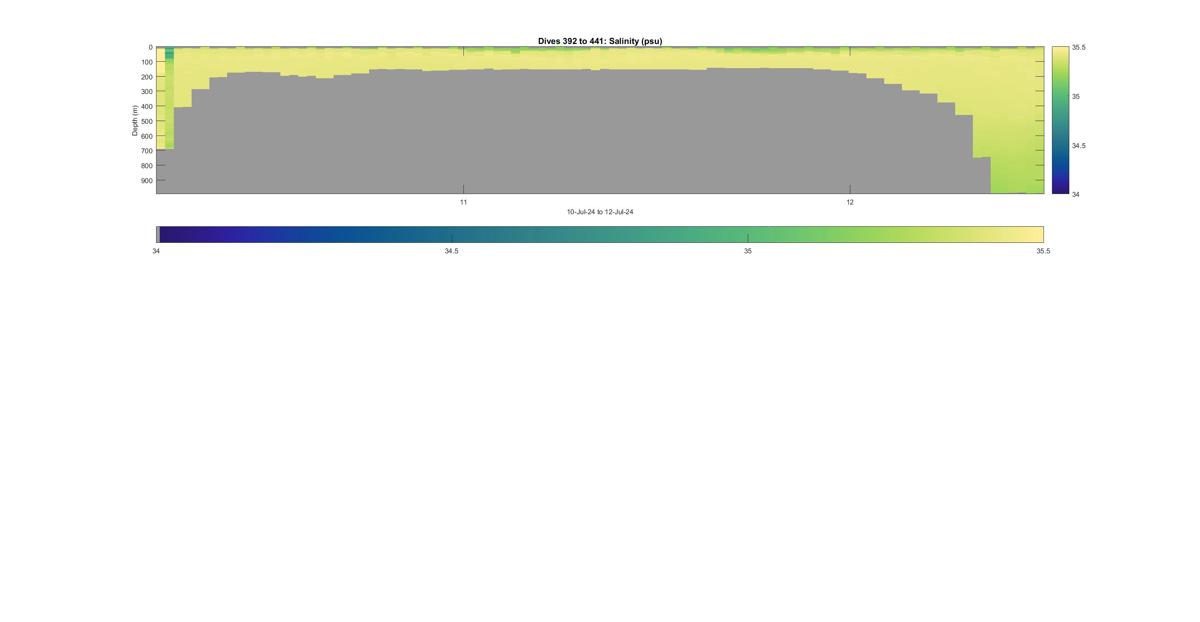Click depth tick label "300"
The image size is (1200, 622).
[x=146, y=92]
